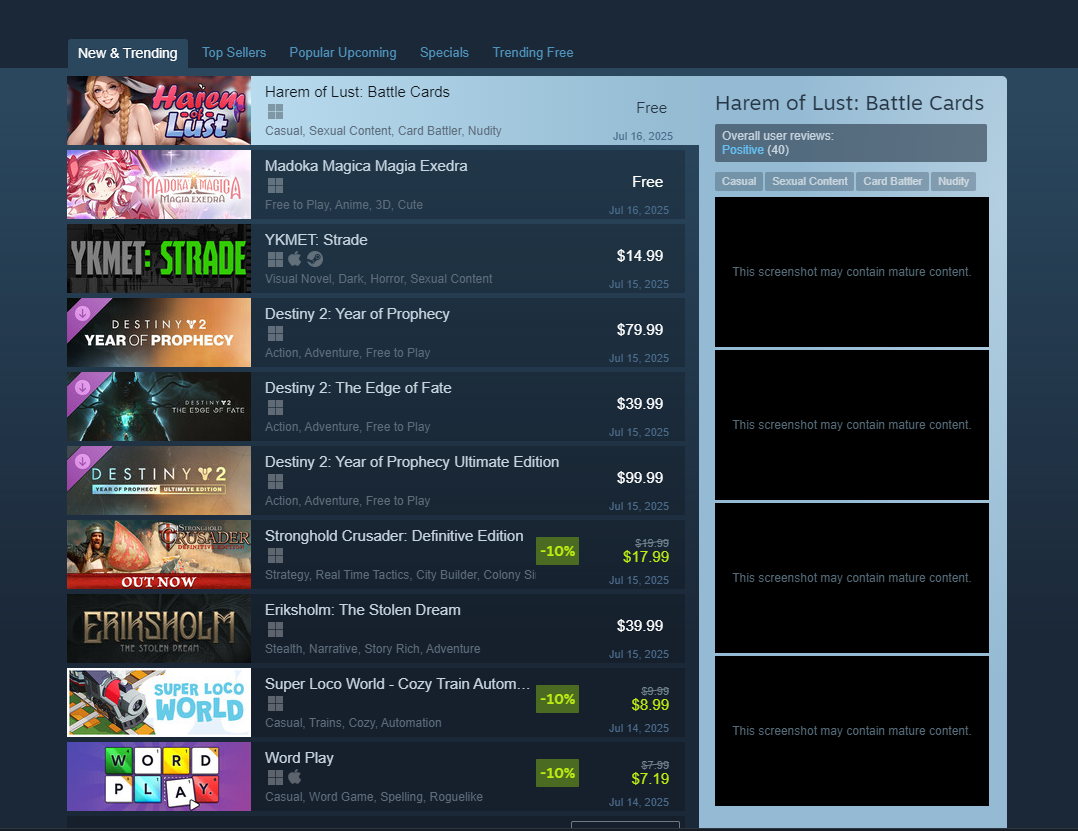Switch to the New & Trending tab
Image resolution: width=1078 pixels, height=831 pixels.
128,53
